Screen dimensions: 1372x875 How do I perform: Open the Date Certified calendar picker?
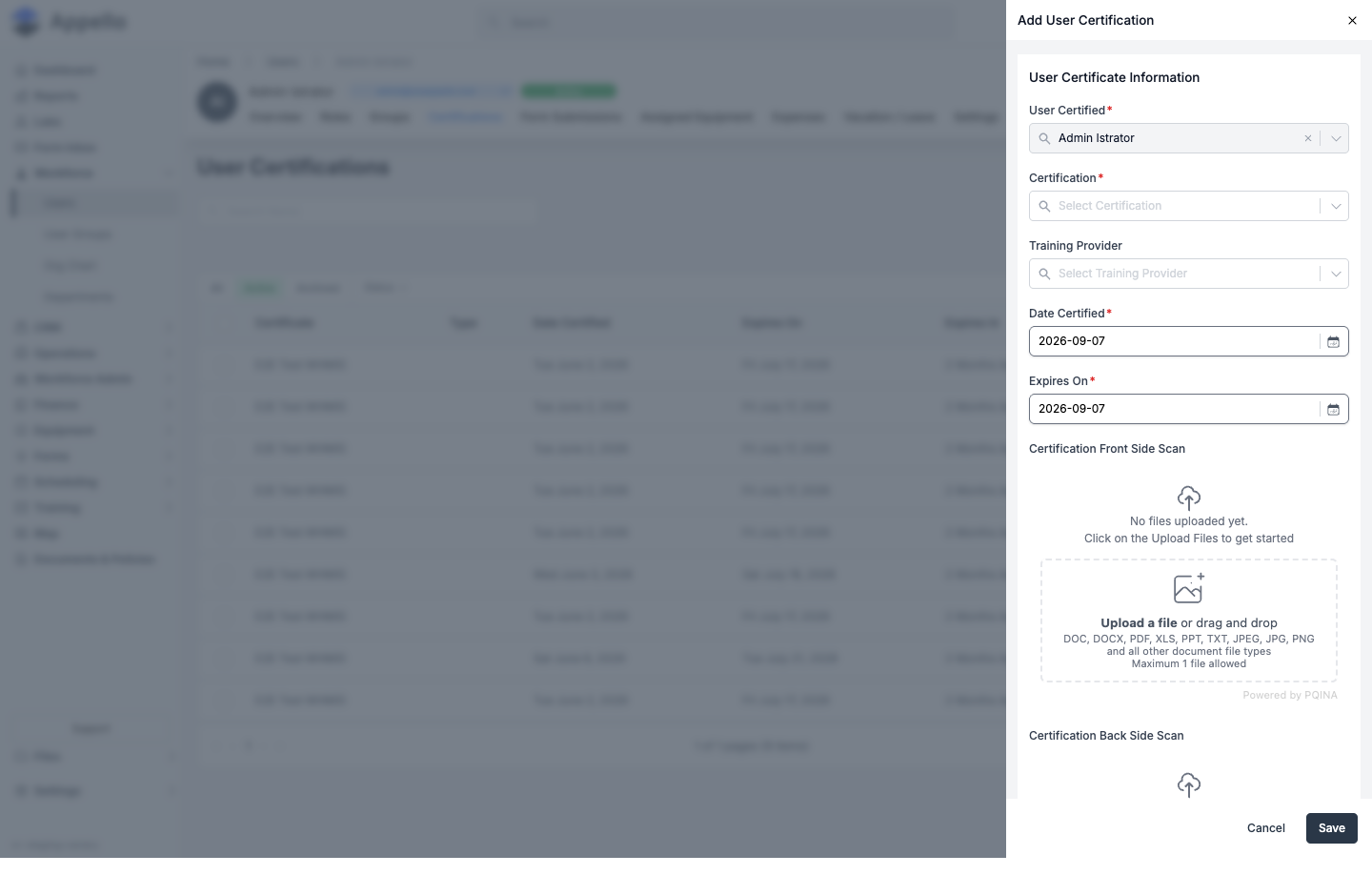tap(1334, 341)
